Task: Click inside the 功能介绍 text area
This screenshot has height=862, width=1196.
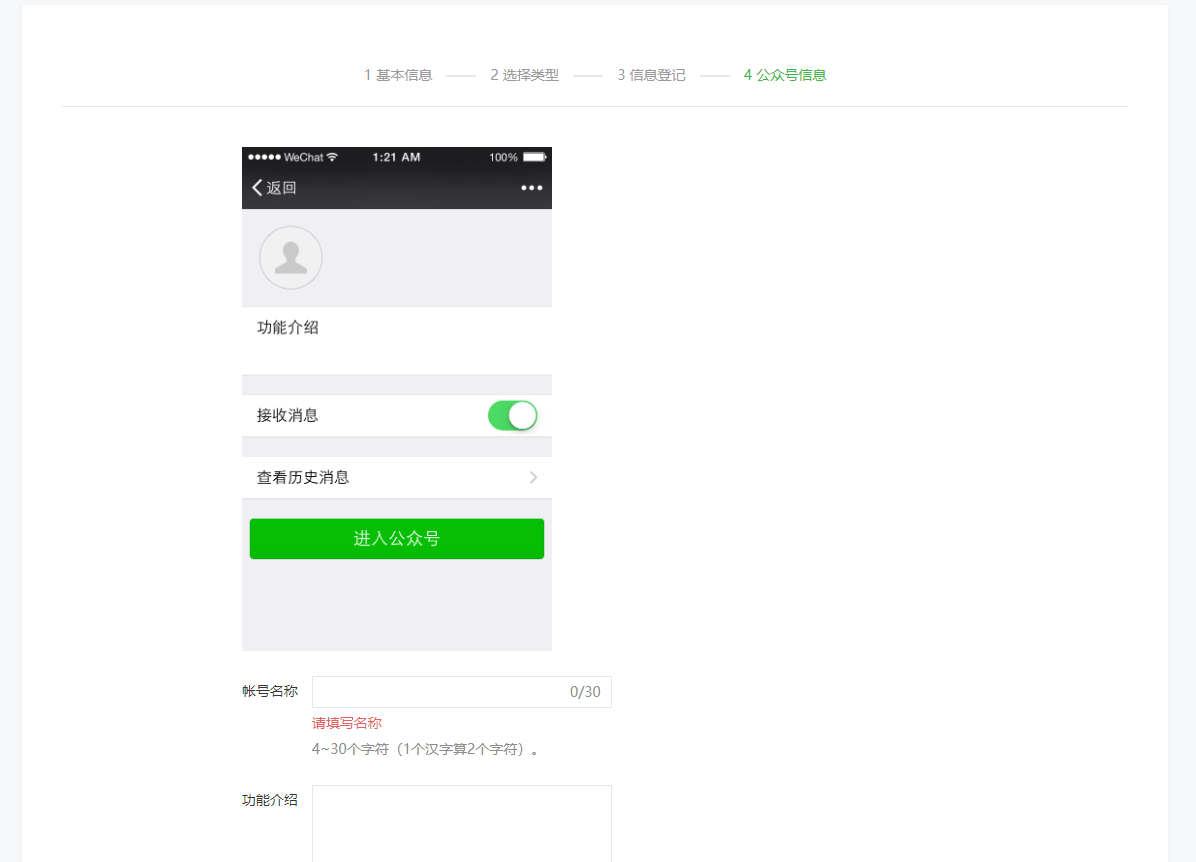Action: click(461, 823)
